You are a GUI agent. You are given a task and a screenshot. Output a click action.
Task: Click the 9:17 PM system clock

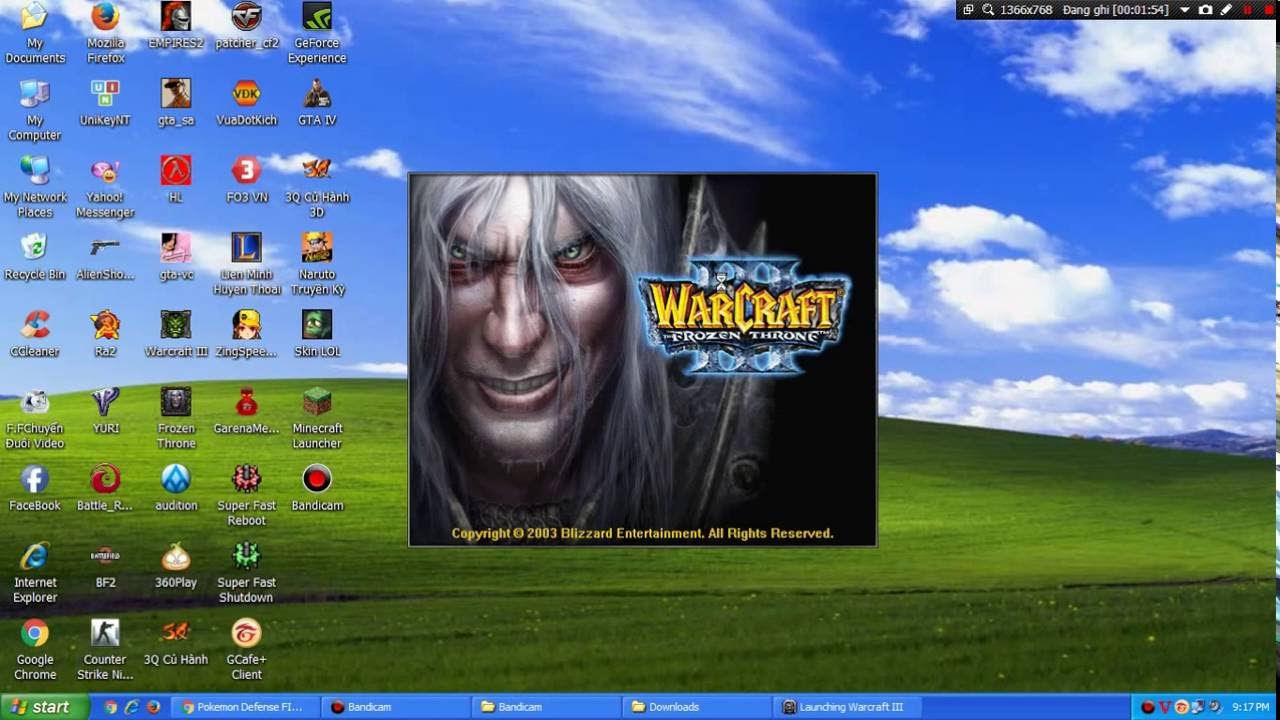1250,707
